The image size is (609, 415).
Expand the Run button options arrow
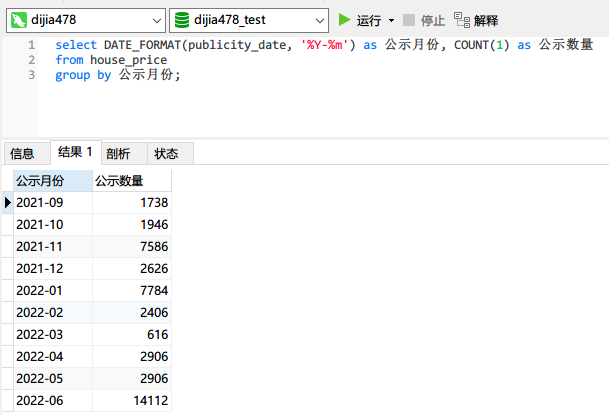pos(391,20)
